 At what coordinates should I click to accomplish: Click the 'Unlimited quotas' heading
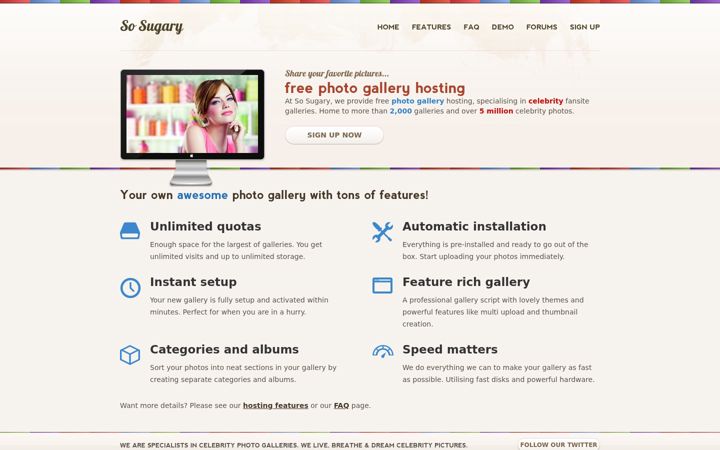205,226
